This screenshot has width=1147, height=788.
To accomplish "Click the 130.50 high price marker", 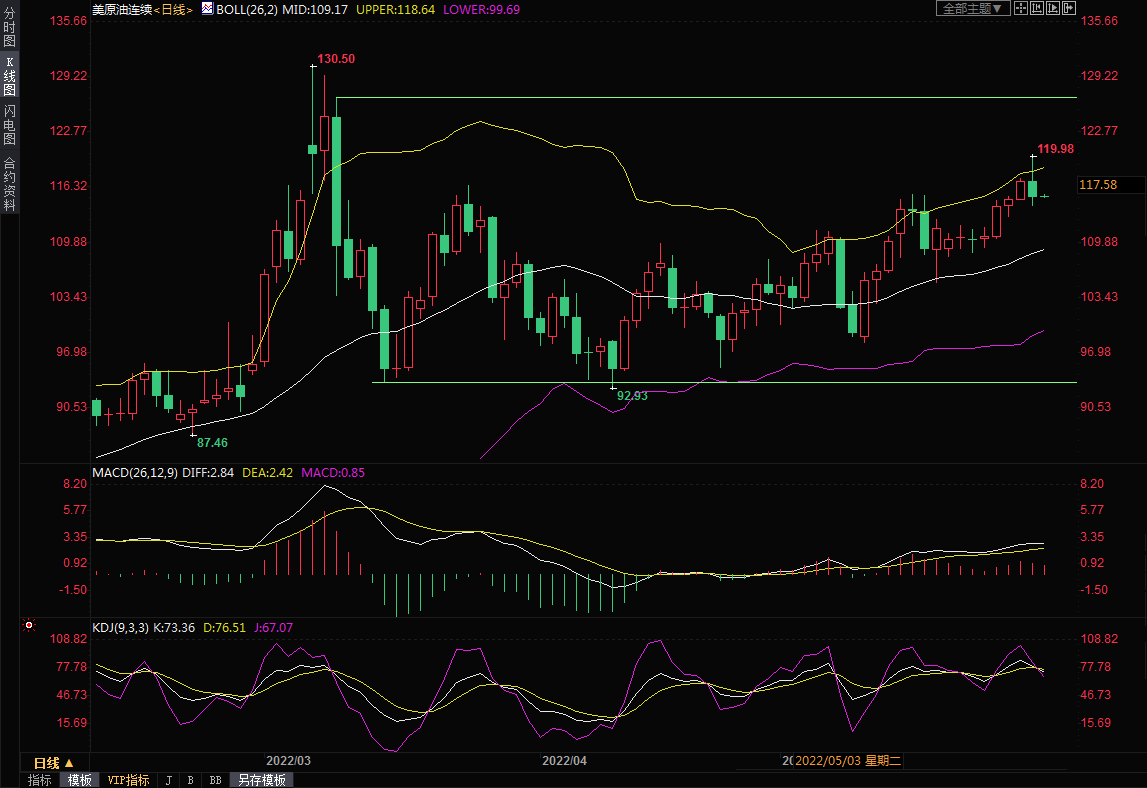I will (336, 59).
